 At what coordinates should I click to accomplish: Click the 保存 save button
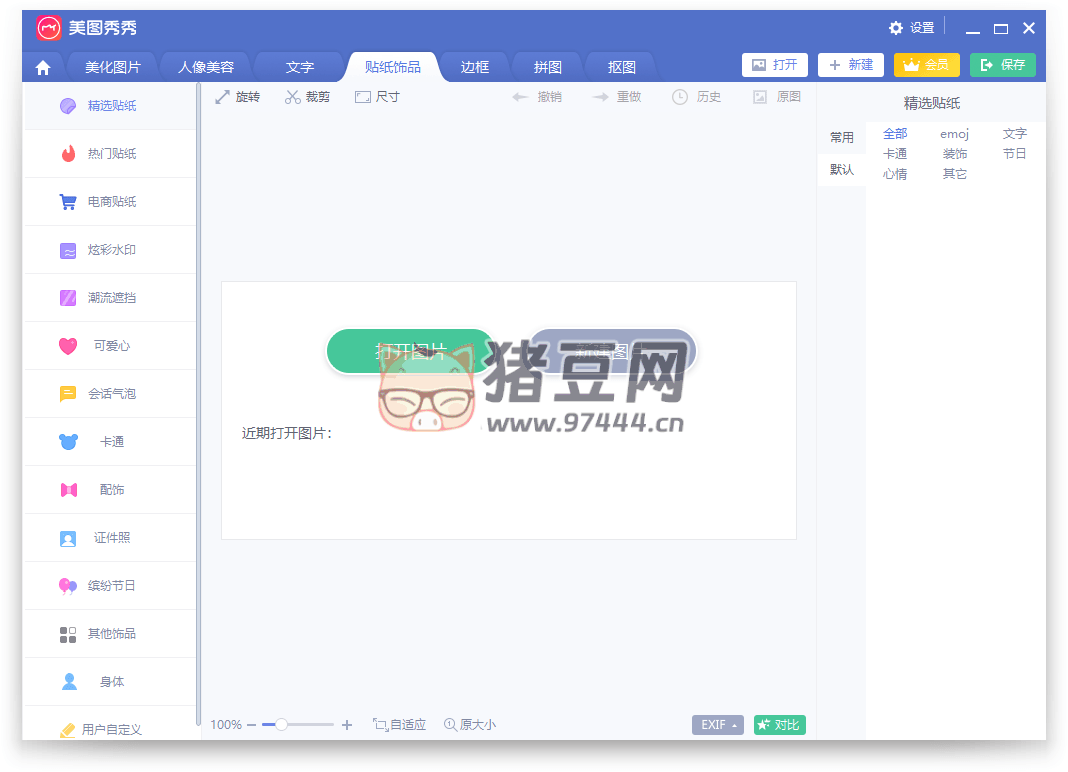pyautogui.click(x=1003, y=65)
